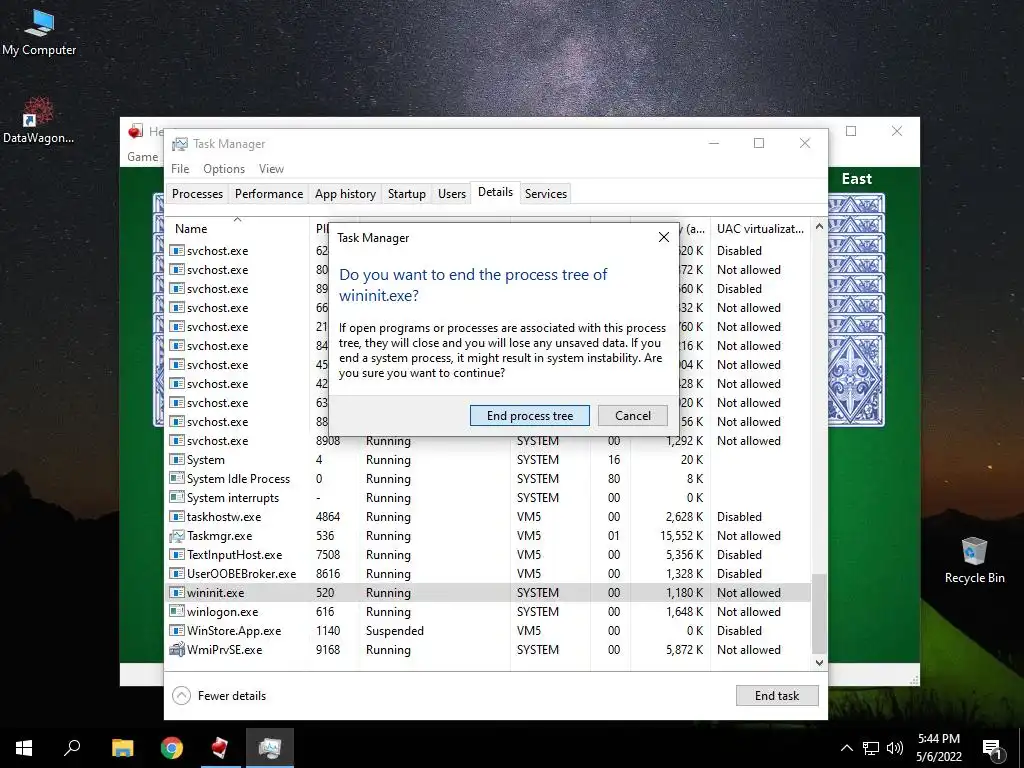Open the App history tab
The width and height of the screenshot is (1024, 768).
click(345, 194)
